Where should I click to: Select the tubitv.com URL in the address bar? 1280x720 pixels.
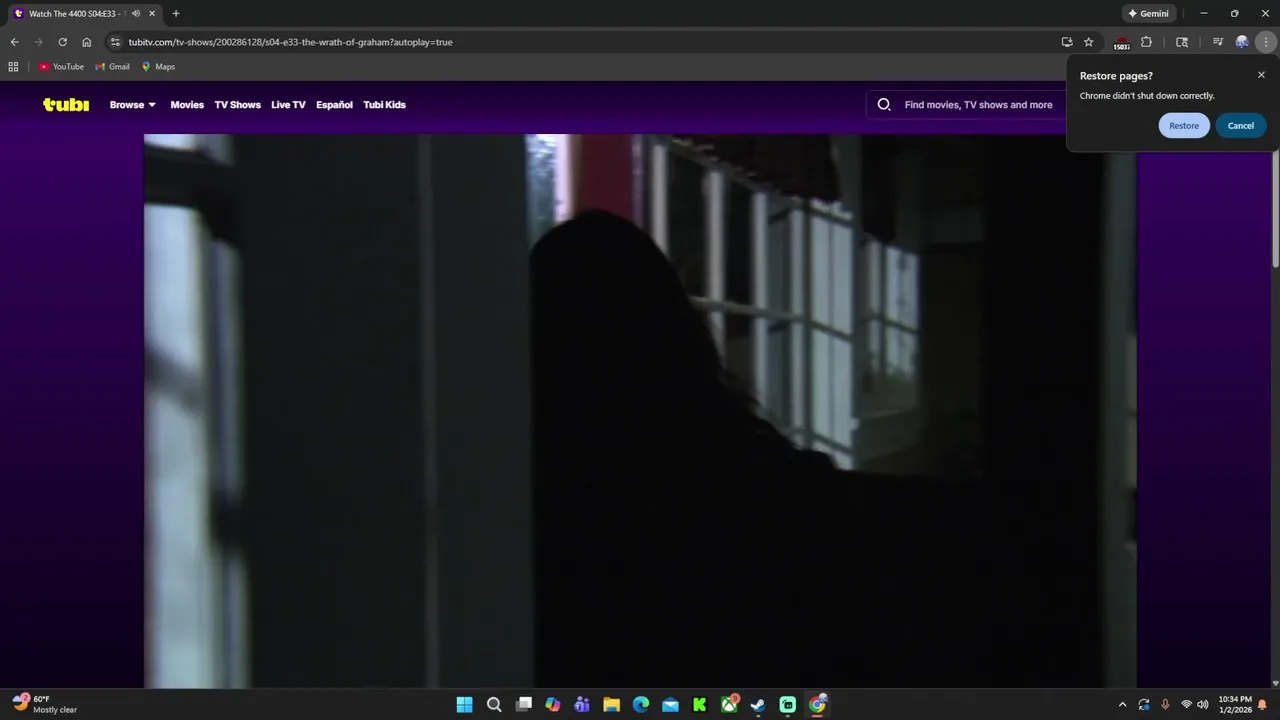click(290, 42)
